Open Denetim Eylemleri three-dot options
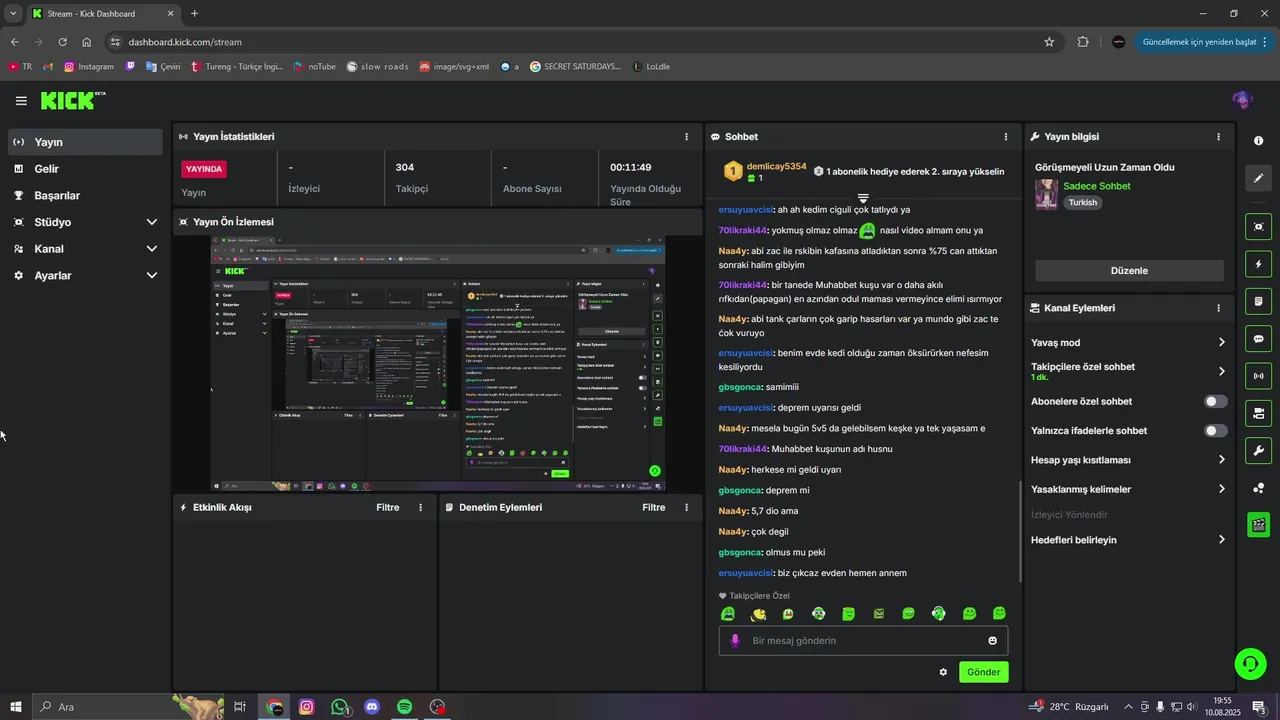Image resolution: width=1280 pixels, height=720 pixels. [x=686, y=508]
